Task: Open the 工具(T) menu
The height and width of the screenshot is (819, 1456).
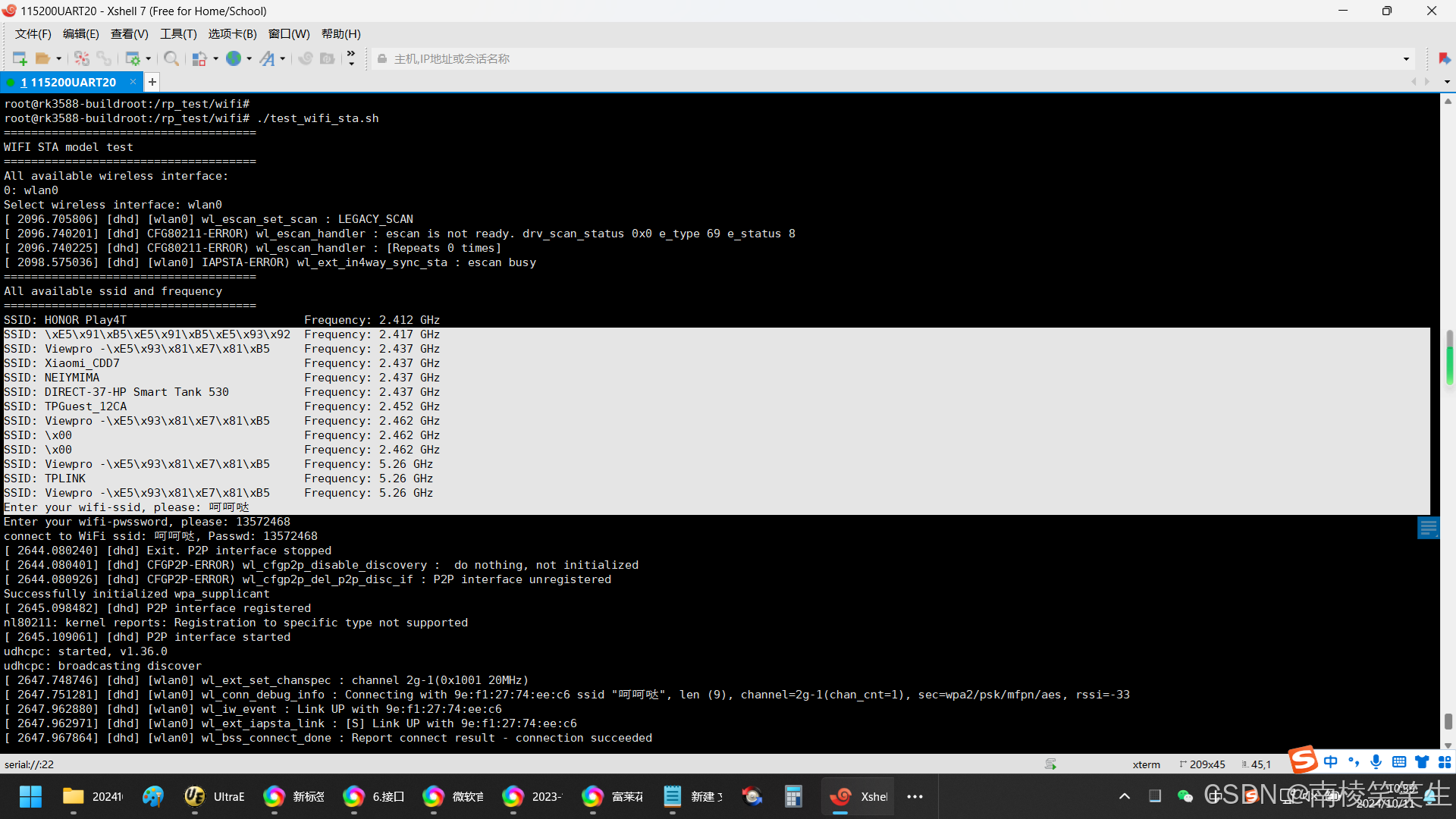Action: coord(178,34)
